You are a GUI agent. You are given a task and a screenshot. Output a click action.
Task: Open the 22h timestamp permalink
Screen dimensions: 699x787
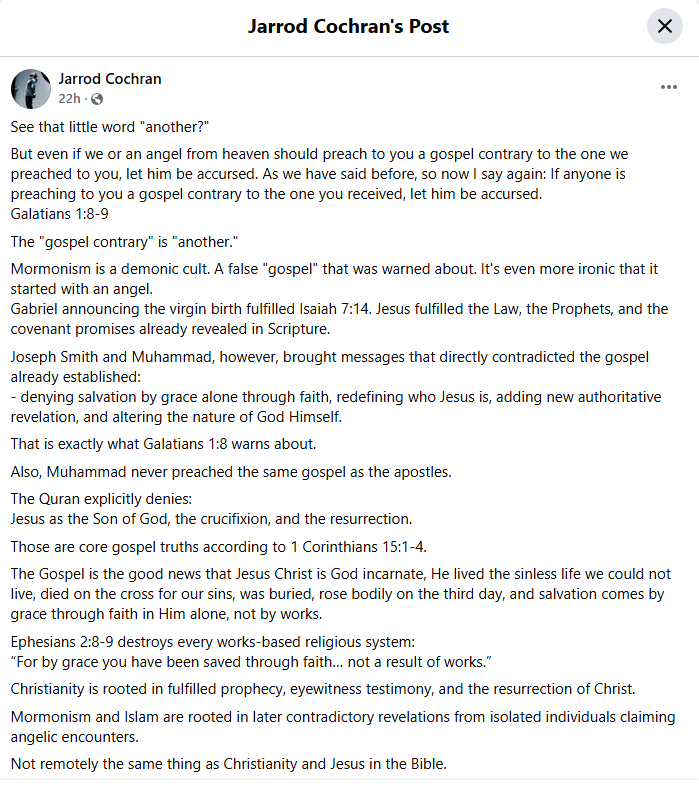(69, 99)
